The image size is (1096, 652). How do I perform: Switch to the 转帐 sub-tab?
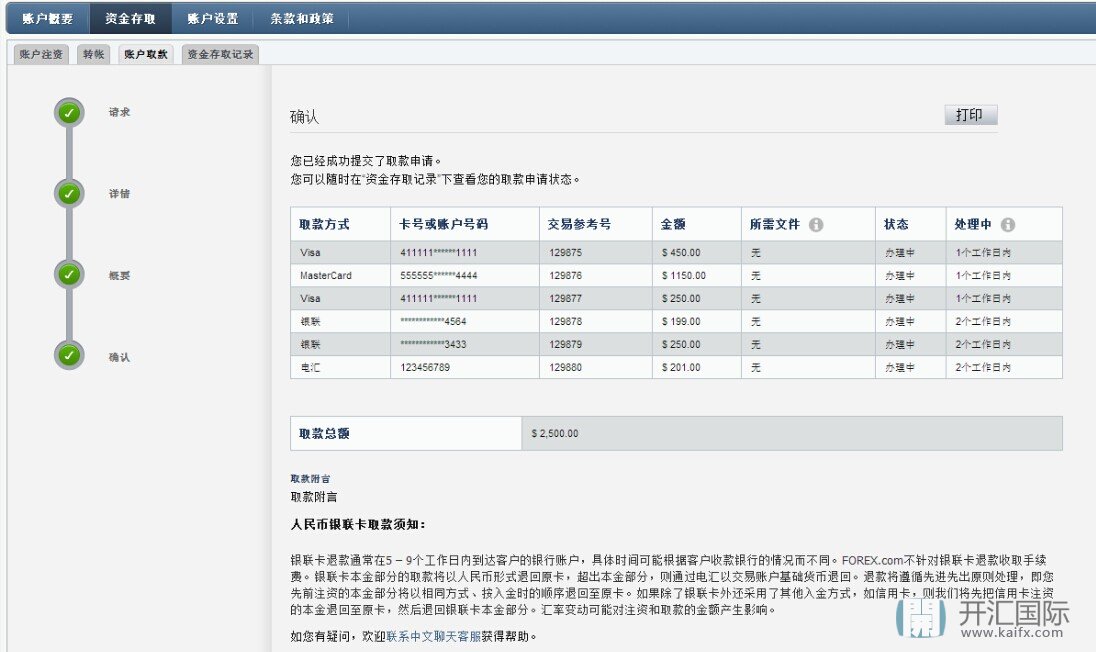[93, 55]
